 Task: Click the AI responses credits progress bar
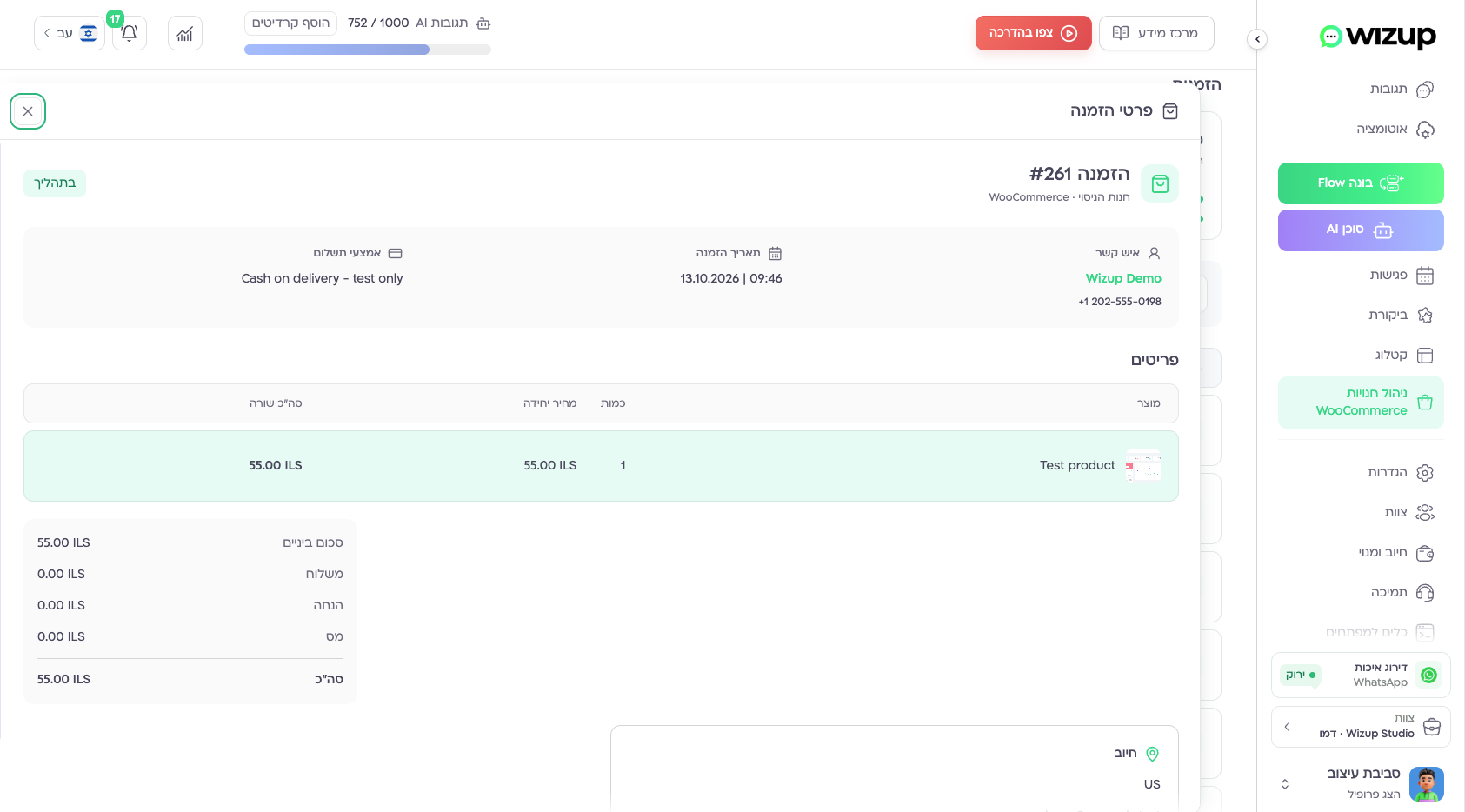[368, 50]
